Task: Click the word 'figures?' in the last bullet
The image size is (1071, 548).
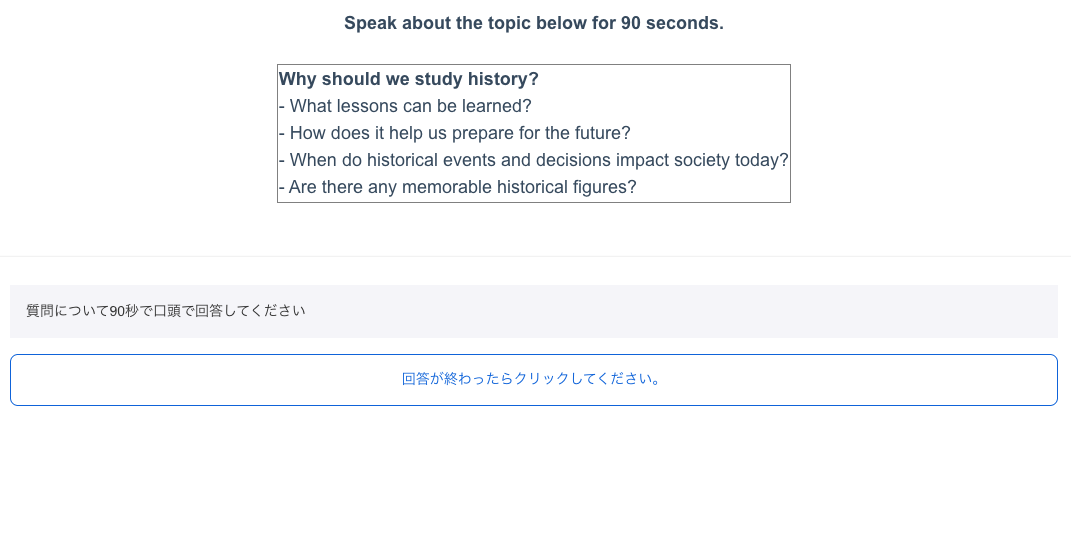Action: pyautogui.click(x=604, y=187)
